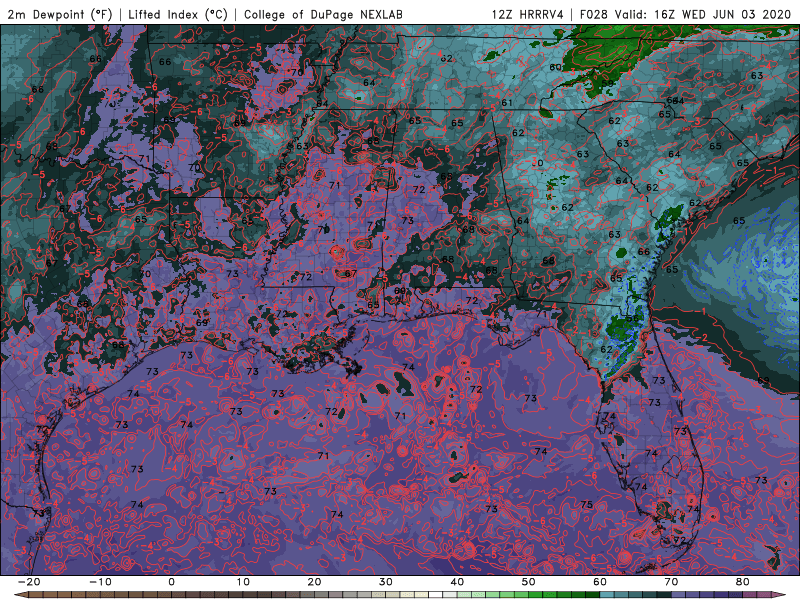The width and height of the screenshot is (800, 600).
Task: Click the 10 label on the color scale
Action: tap(243, 582)
